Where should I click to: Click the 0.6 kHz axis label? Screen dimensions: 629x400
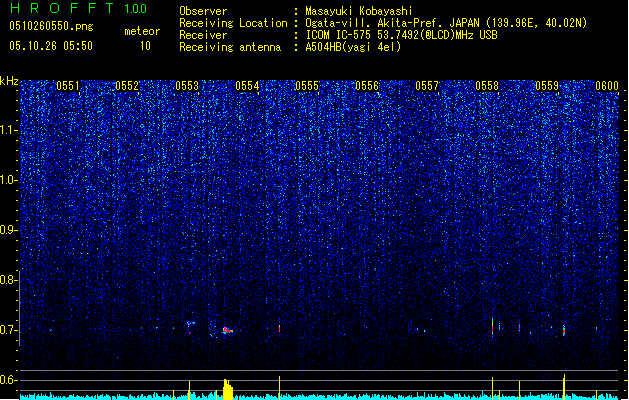[8, 380]
